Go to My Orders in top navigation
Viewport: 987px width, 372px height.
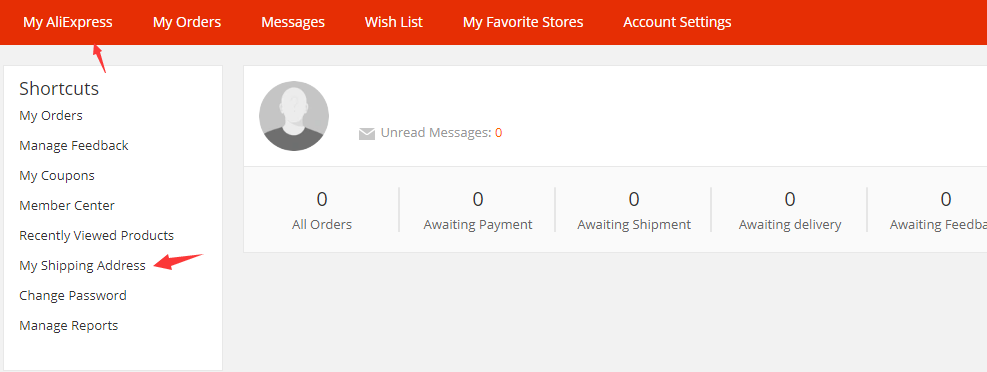coord(187,22)
